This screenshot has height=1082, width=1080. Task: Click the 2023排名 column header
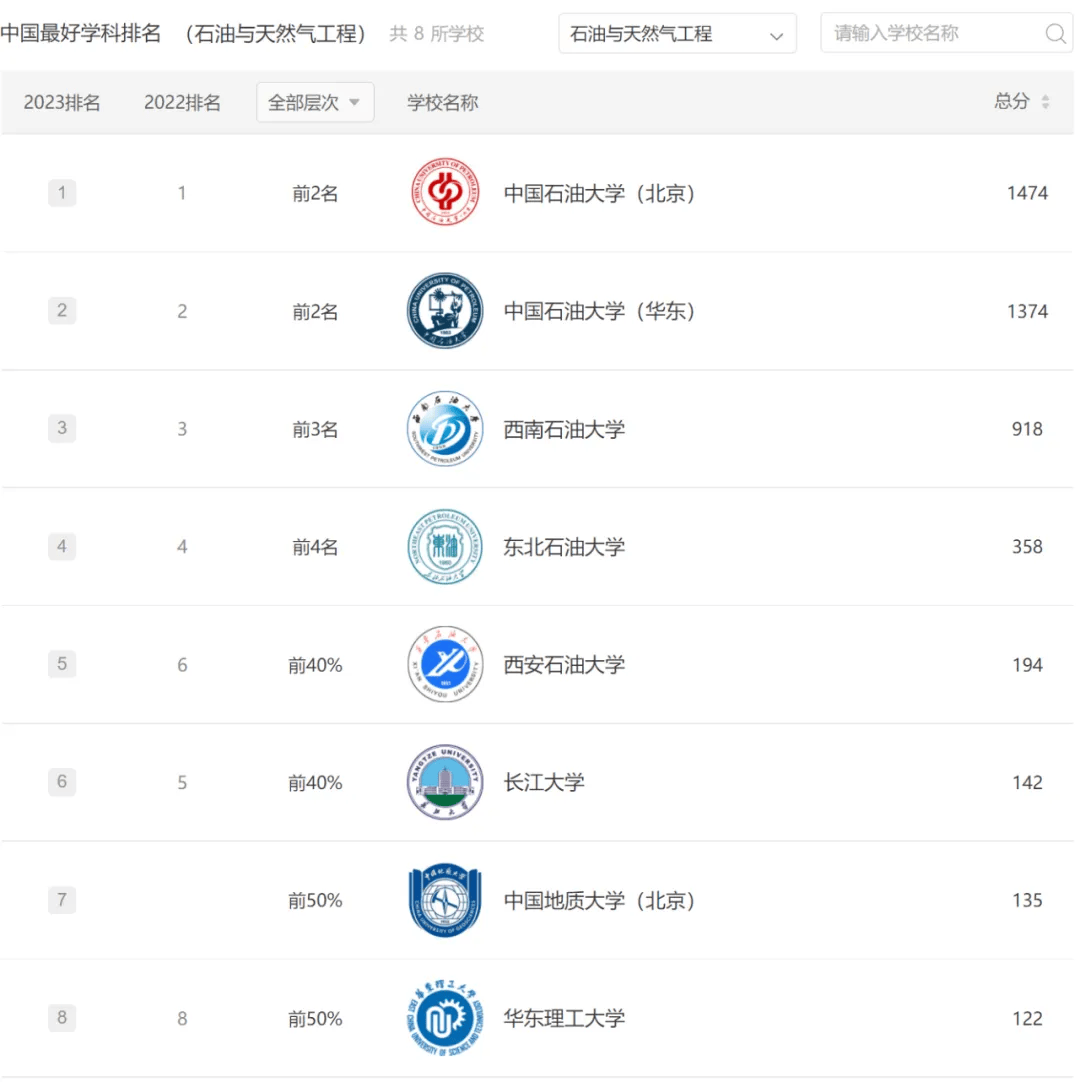[62, 102]
